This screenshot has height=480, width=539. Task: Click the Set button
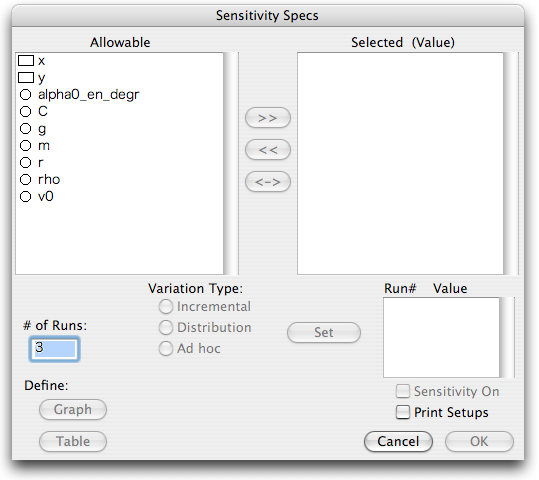pyautogui.click(x=324, y=332)
